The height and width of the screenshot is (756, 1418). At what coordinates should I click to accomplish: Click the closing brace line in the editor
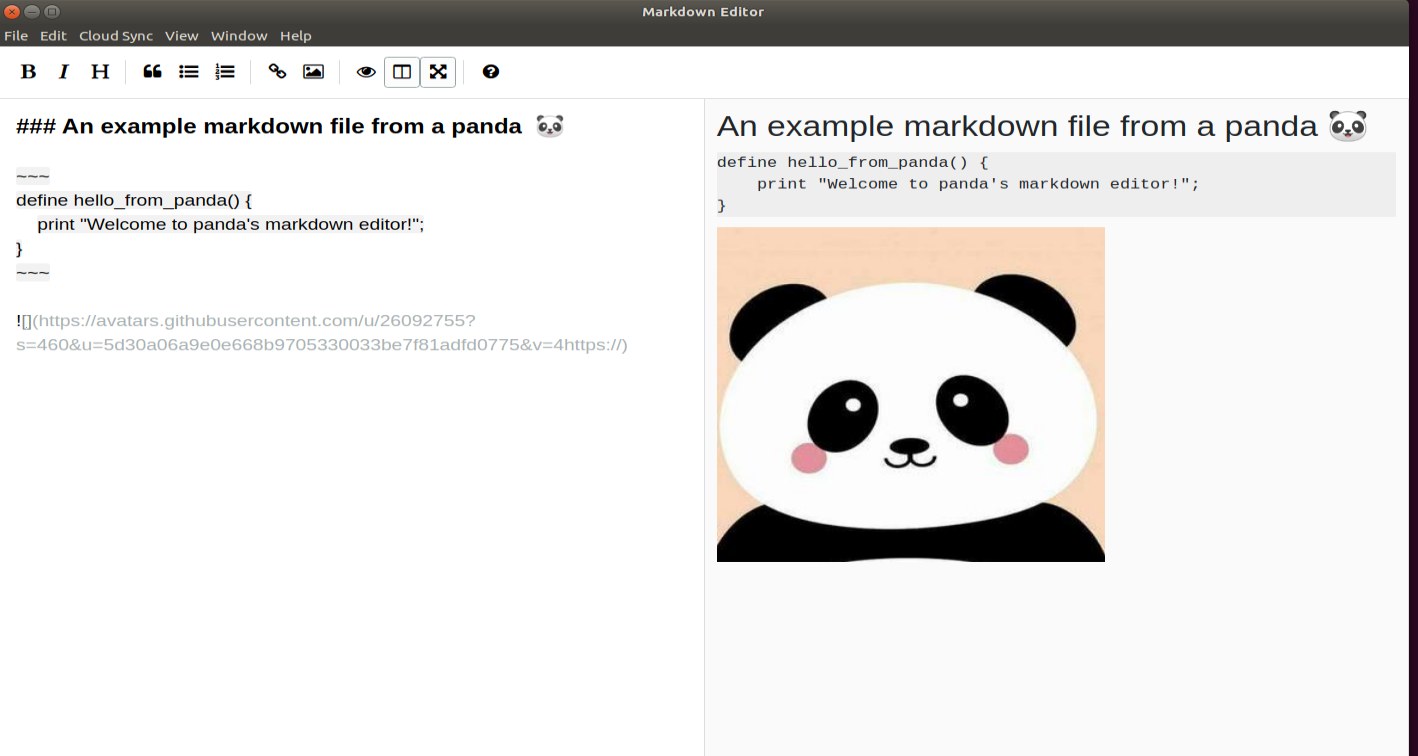(x=19, y=248)
